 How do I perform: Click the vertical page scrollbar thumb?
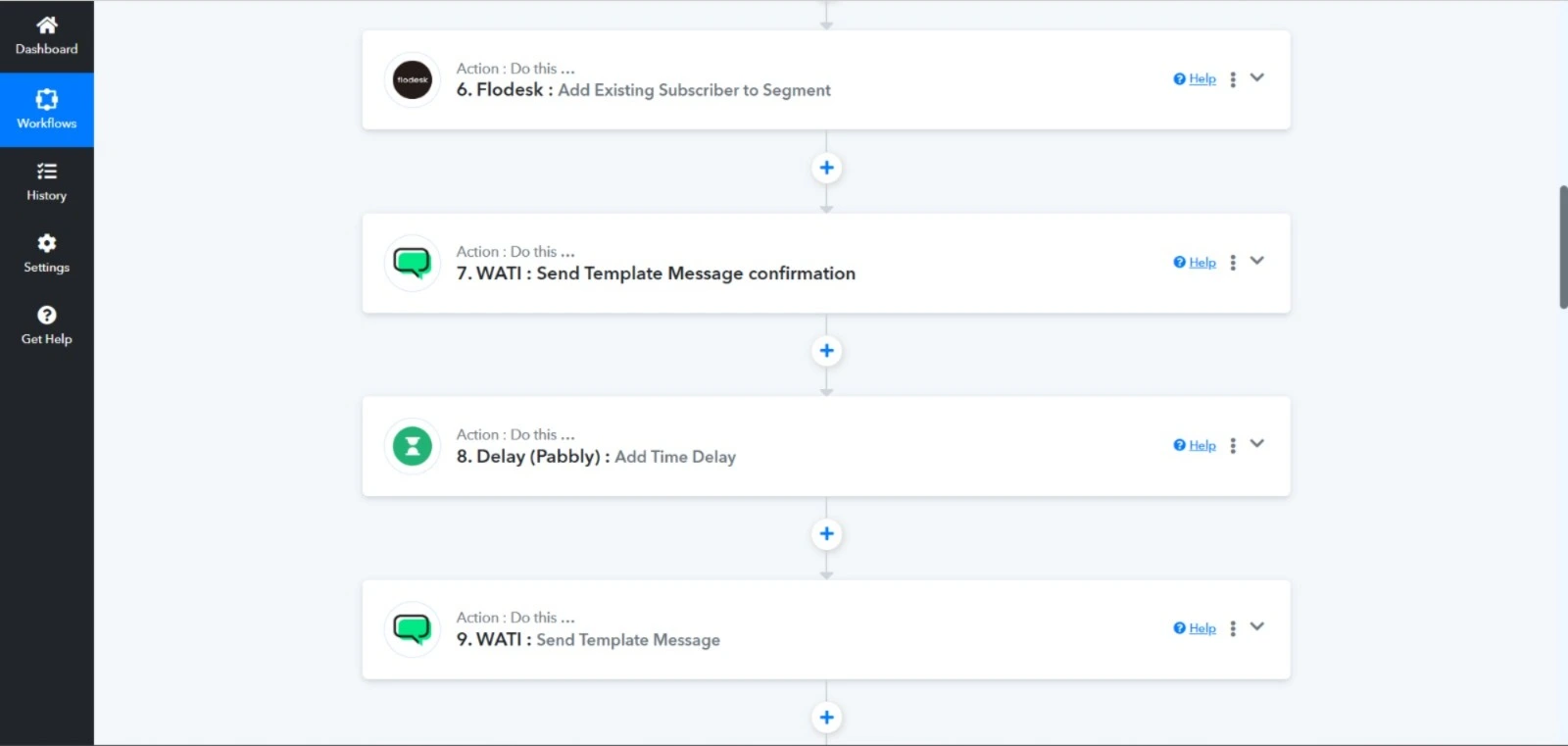(x=1562, y=246)
